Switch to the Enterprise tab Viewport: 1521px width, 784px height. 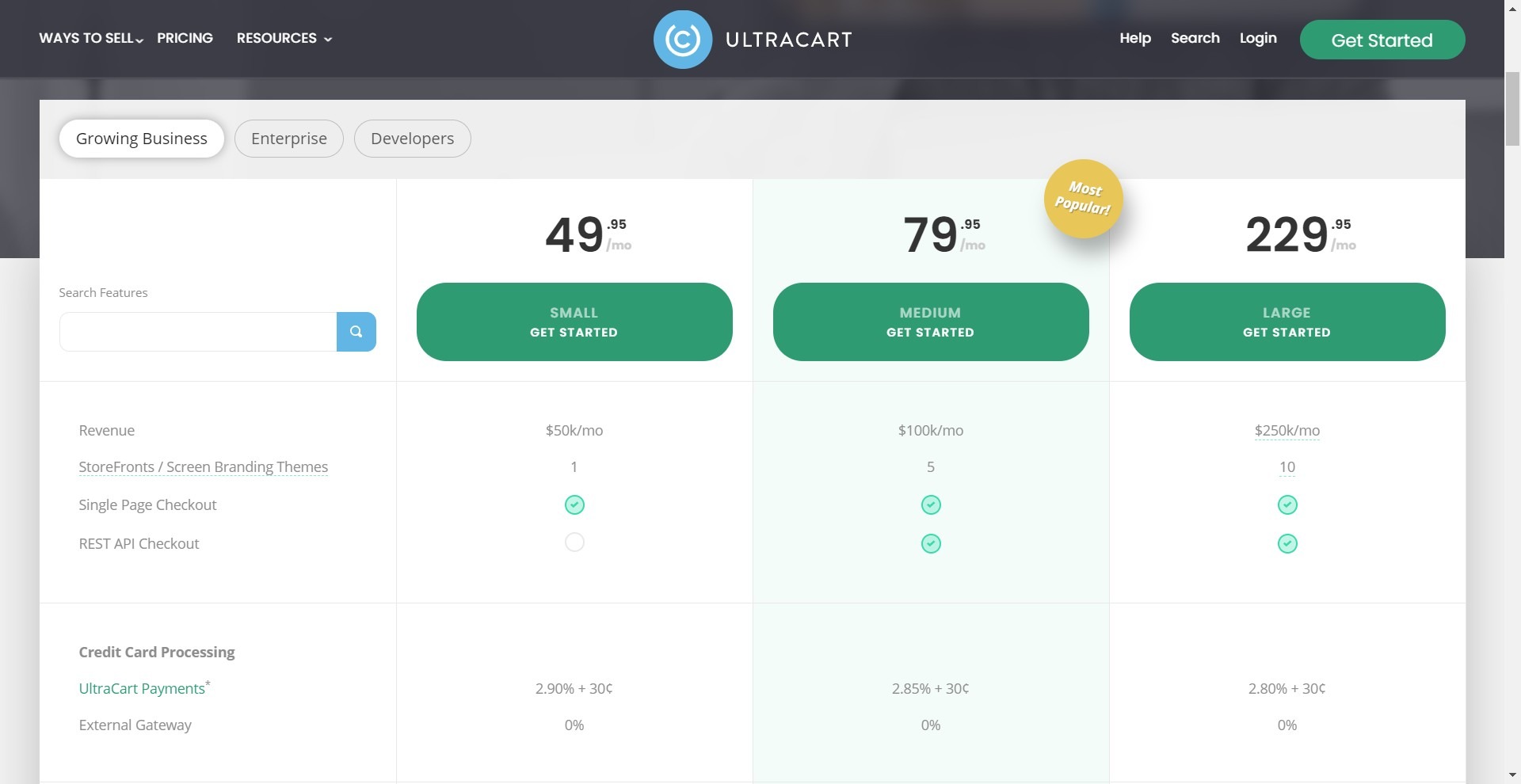pos(289,139)
